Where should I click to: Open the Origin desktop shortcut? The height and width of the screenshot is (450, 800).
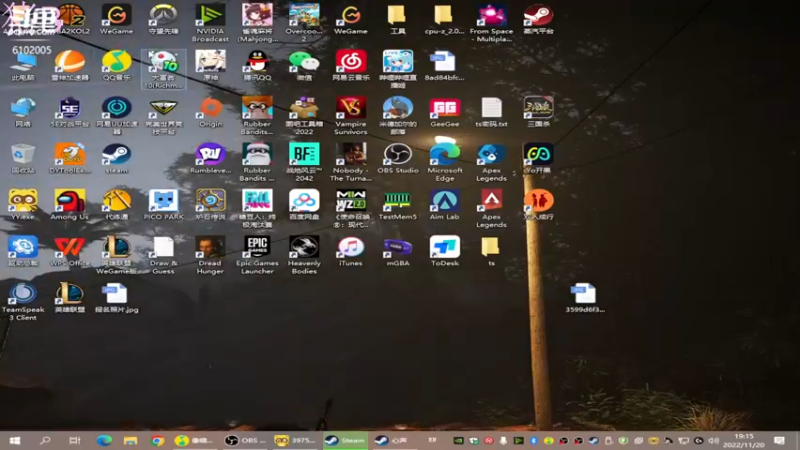click(x=210, y=112)
